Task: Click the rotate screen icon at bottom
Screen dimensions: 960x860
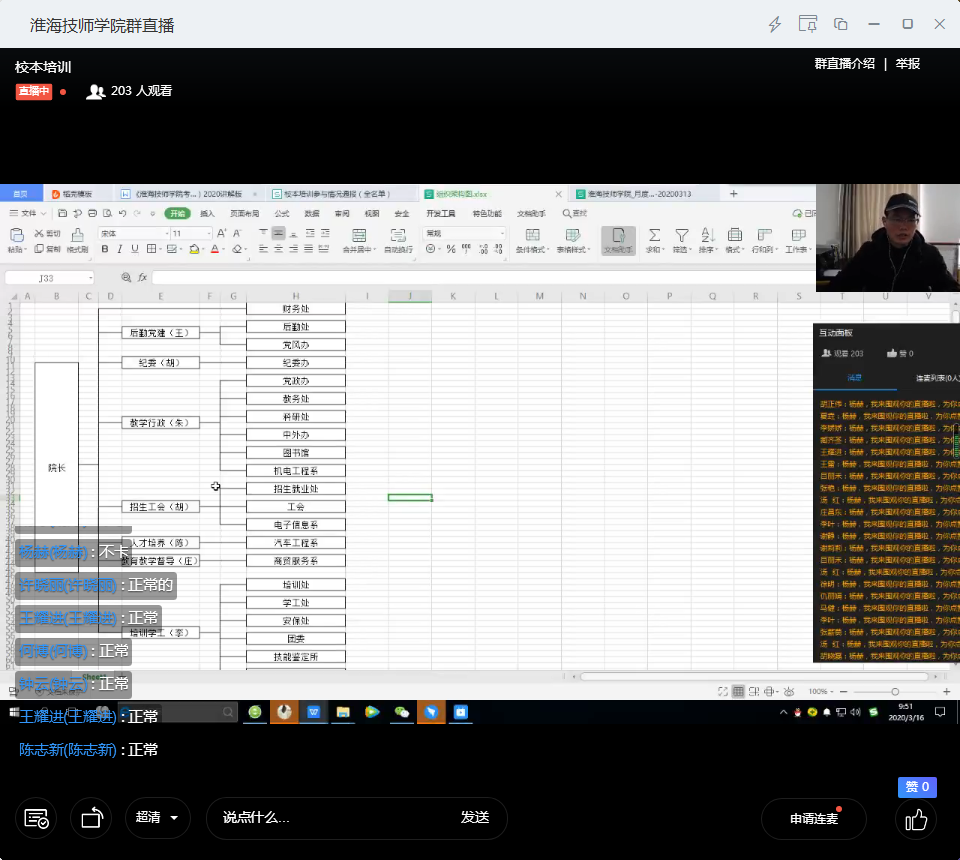Action: click(x=92, y=818)
